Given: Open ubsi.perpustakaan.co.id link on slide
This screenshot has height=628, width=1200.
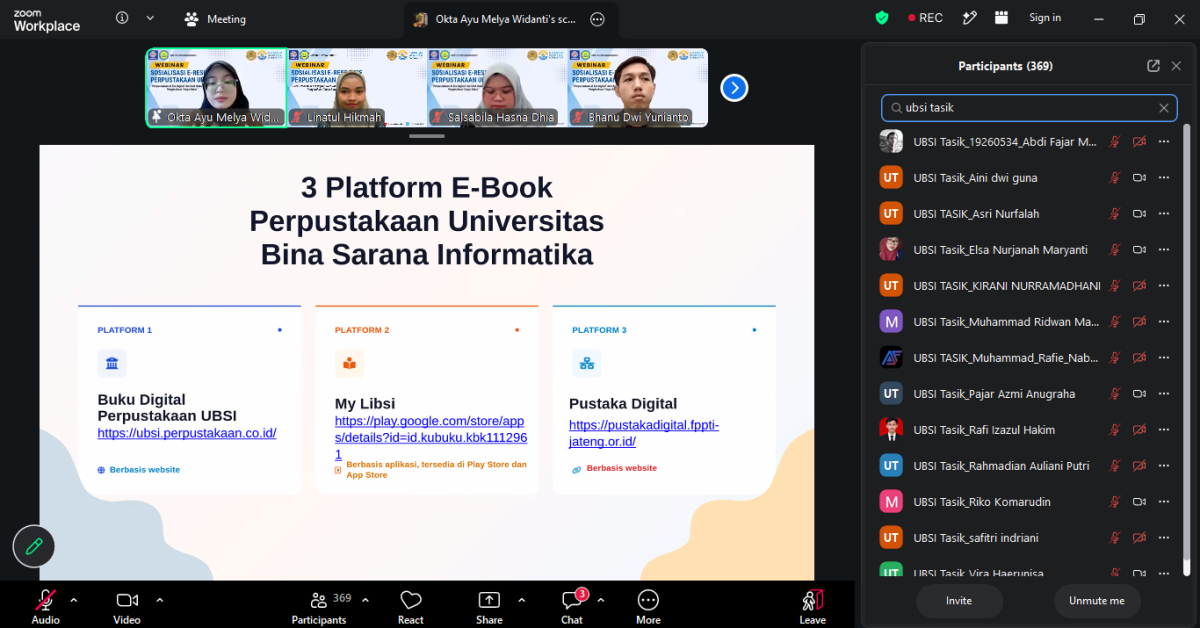Looking at the screenshot, I should (187, 433).
